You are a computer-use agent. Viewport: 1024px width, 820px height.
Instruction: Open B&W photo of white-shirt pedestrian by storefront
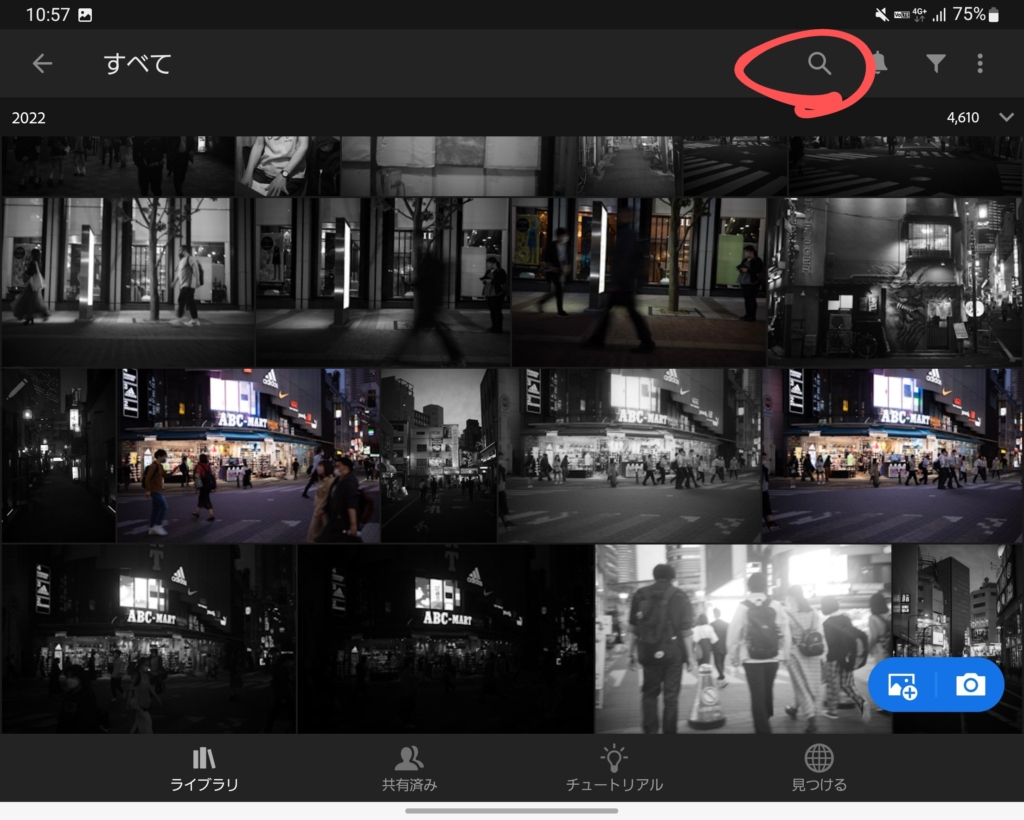[x=128, y=282]
